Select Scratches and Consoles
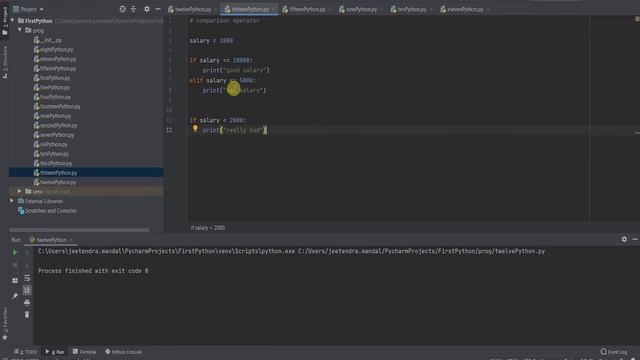Screen dimensions: 640x360 coord(47,211)
